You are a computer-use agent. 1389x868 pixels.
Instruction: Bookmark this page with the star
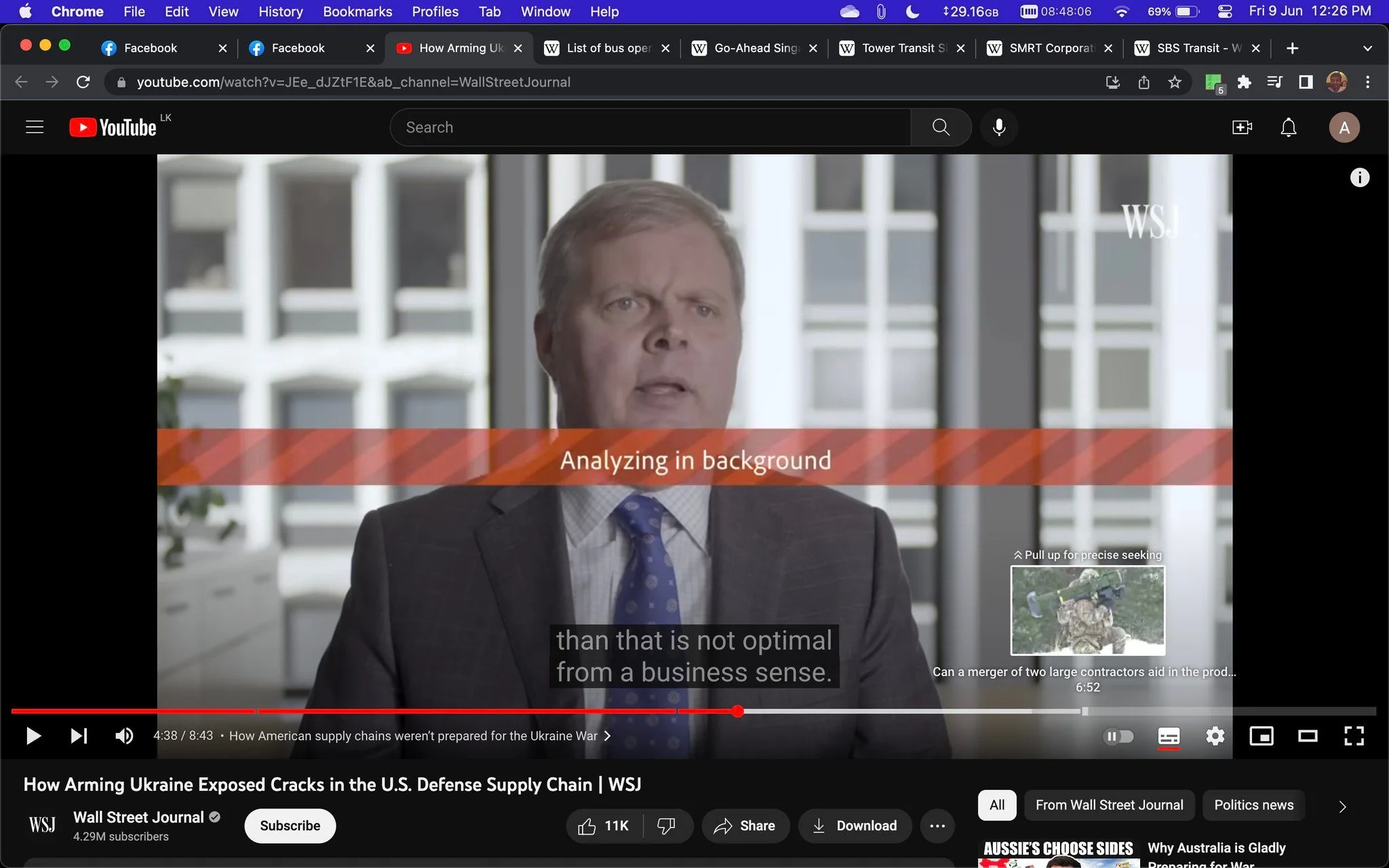click(x=1175, y=82)
